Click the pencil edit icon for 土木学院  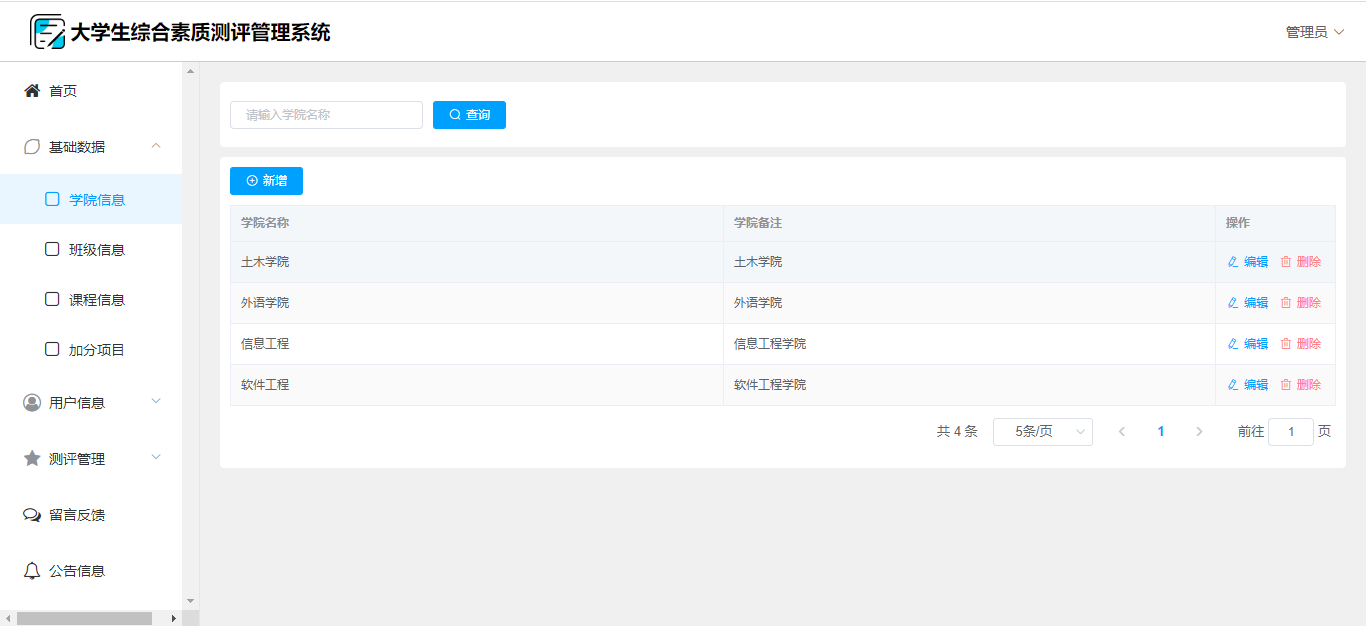tap(1233, 262)
